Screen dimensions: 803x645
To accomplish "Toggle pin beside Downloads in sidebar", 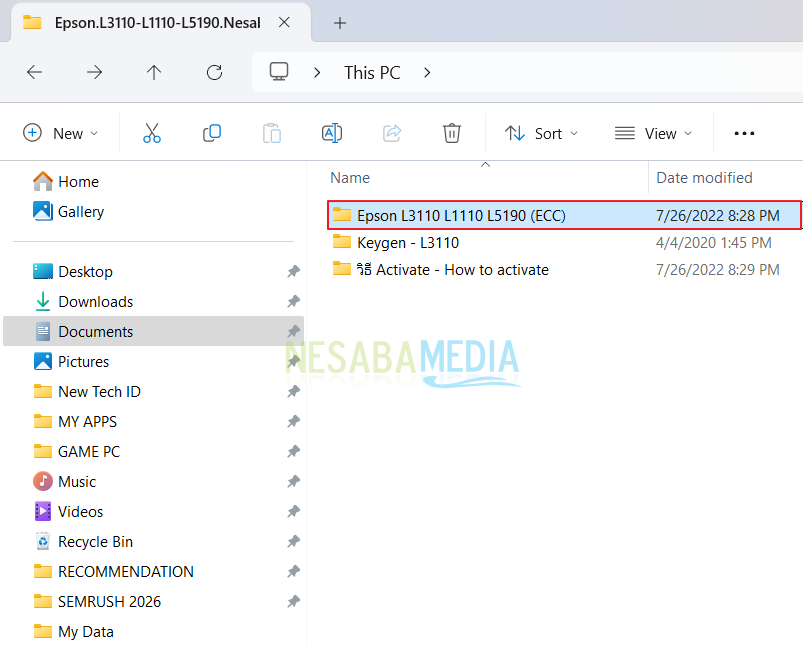I will click(x=293, y=302).
